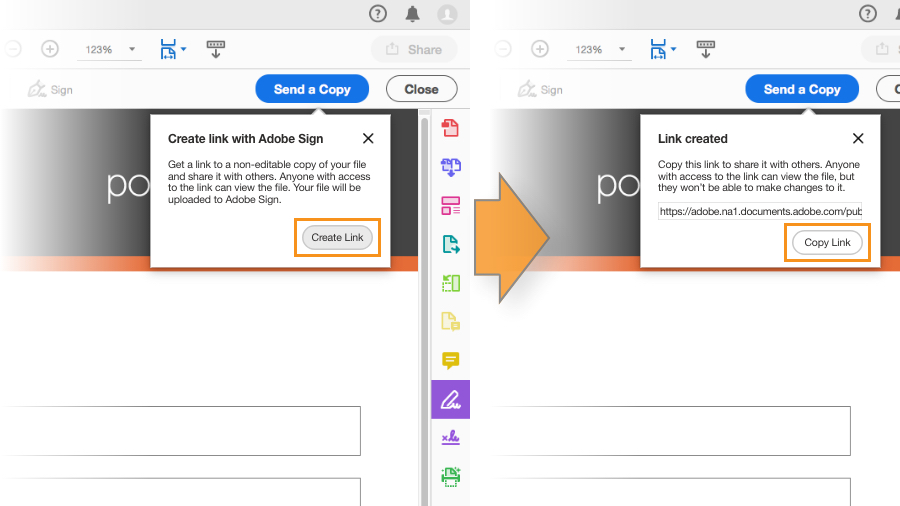Image resolution: width=900 pixels, height=506 pixels.
Task: Click Send a Copy in left panel
Action: (312, 89)
